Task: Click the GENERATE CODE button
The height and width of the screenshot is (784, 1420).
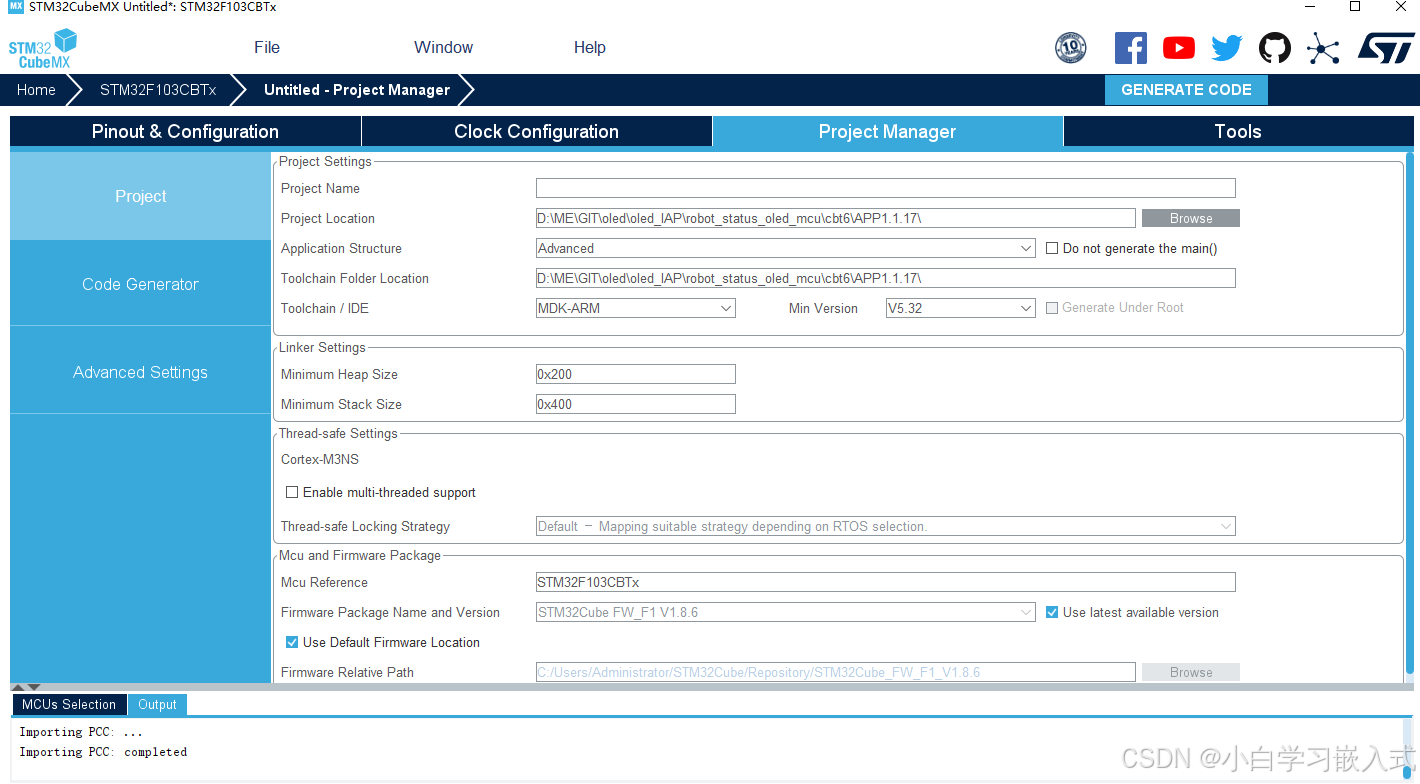Action: coord(1186,89)
